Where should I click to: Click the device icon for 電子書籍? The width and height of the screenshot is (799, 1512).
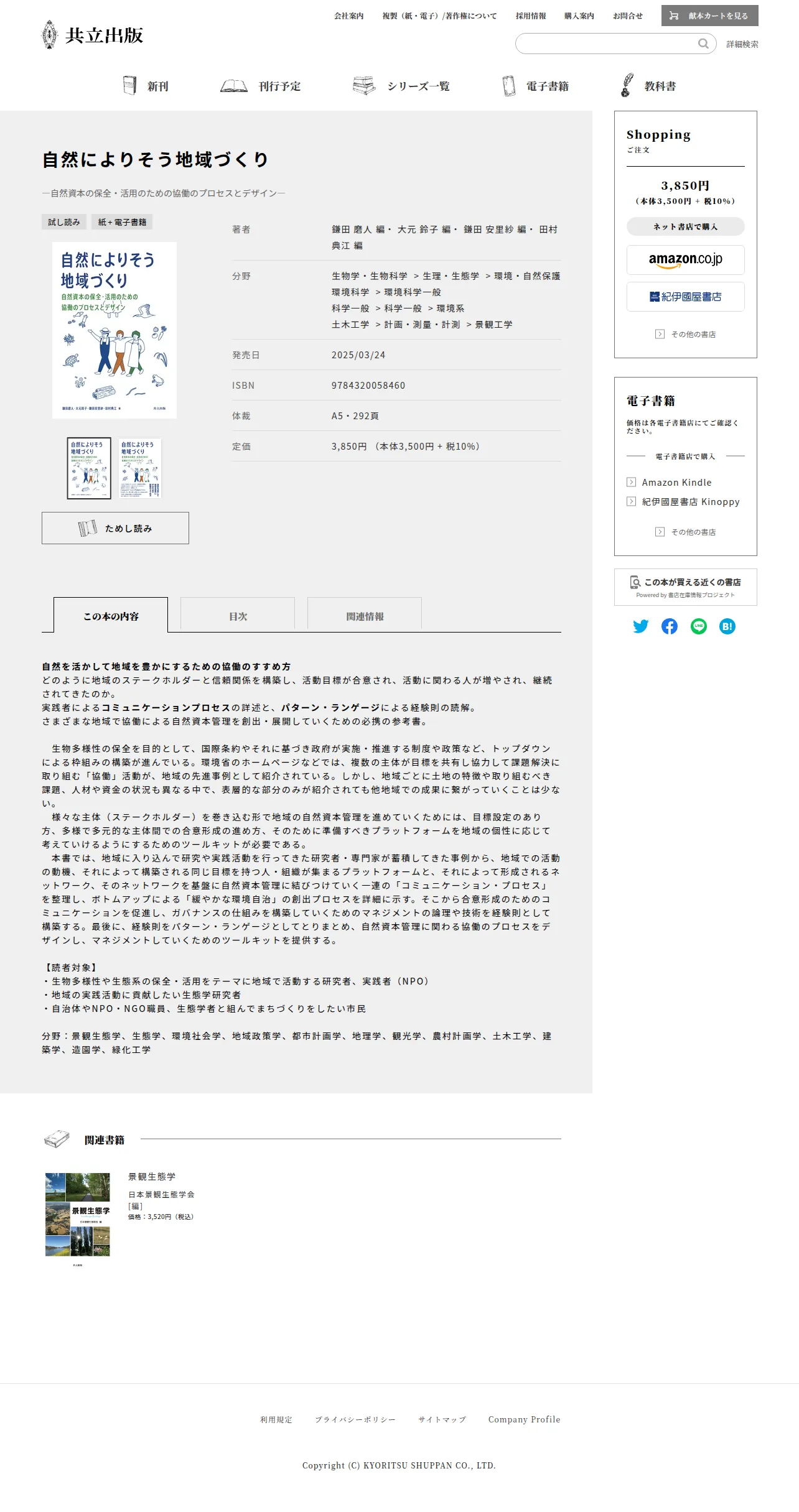pos(509,86)
